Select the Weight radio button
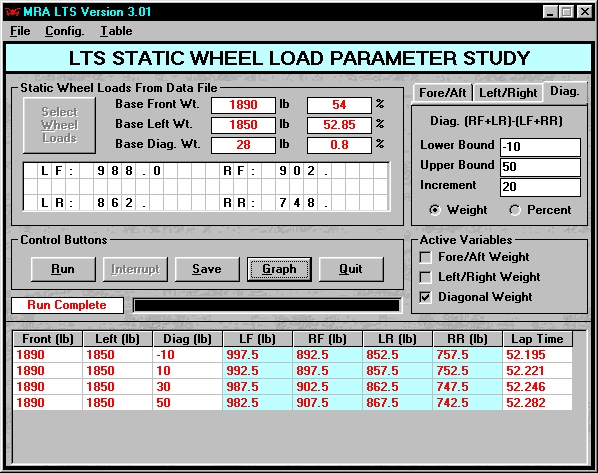The image size is (598, 473). click(434, 210)
